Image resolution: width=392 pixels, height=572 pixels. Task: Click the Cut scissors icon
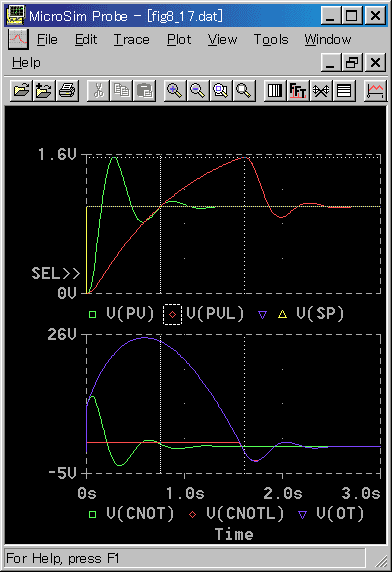pos(98,90)
